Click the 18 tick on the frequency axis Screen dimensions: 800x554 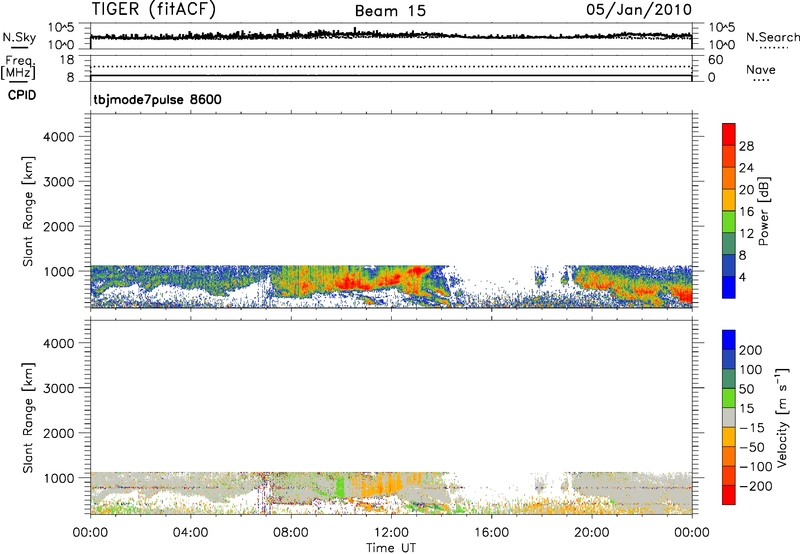[67, 60]
